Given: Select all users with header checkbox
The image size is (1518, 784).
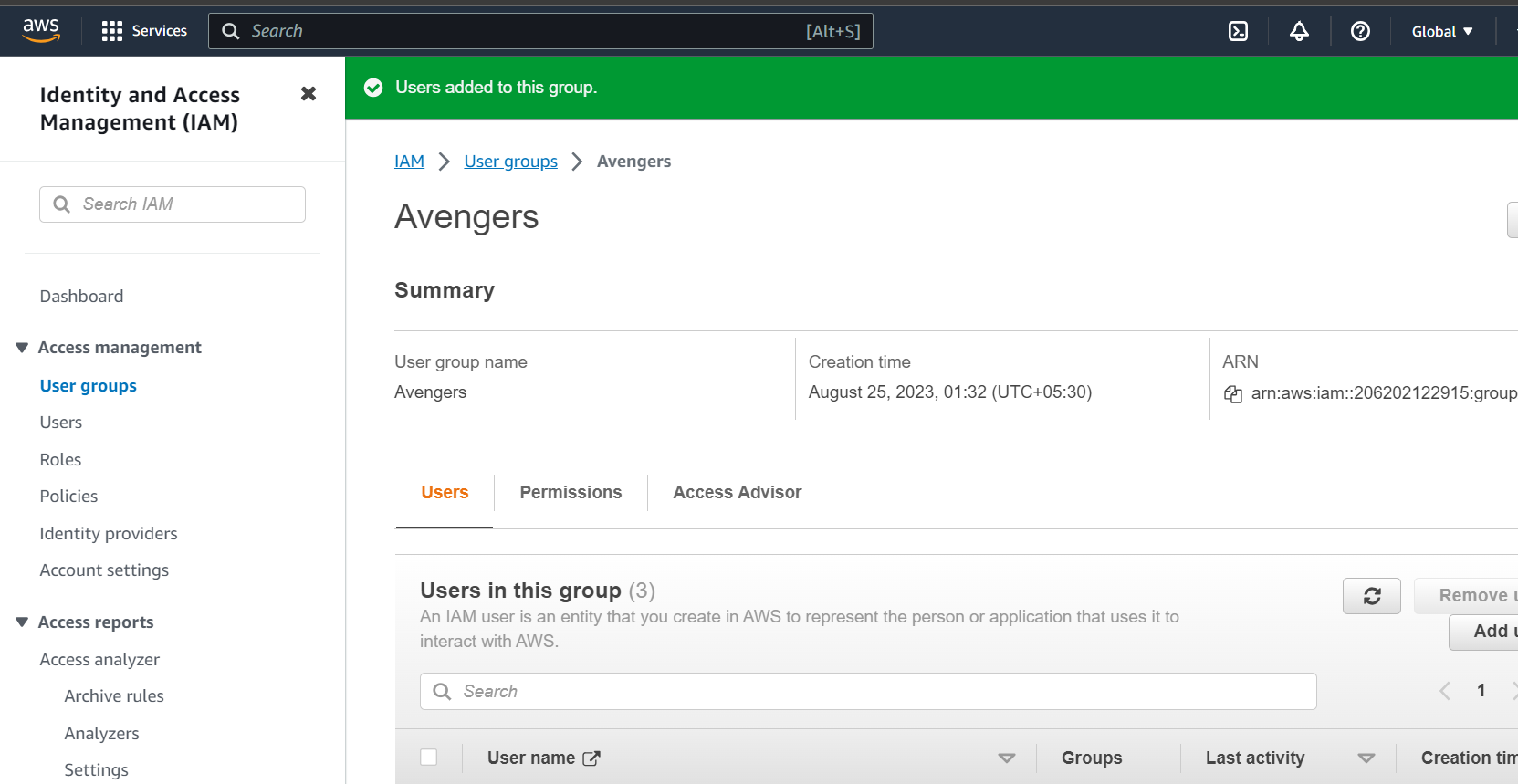Looking at the screenshot, I should (x=428, y=757).
